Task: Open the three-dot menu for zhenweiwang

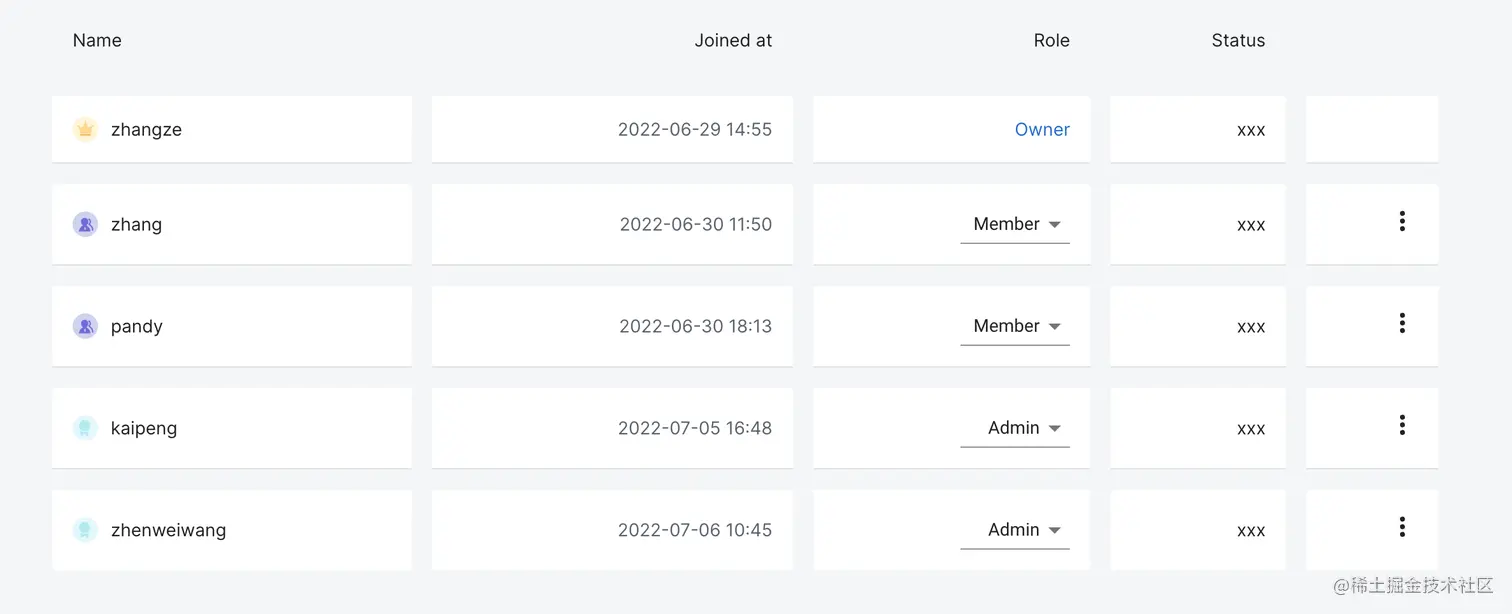Action: coord(1402,527)
